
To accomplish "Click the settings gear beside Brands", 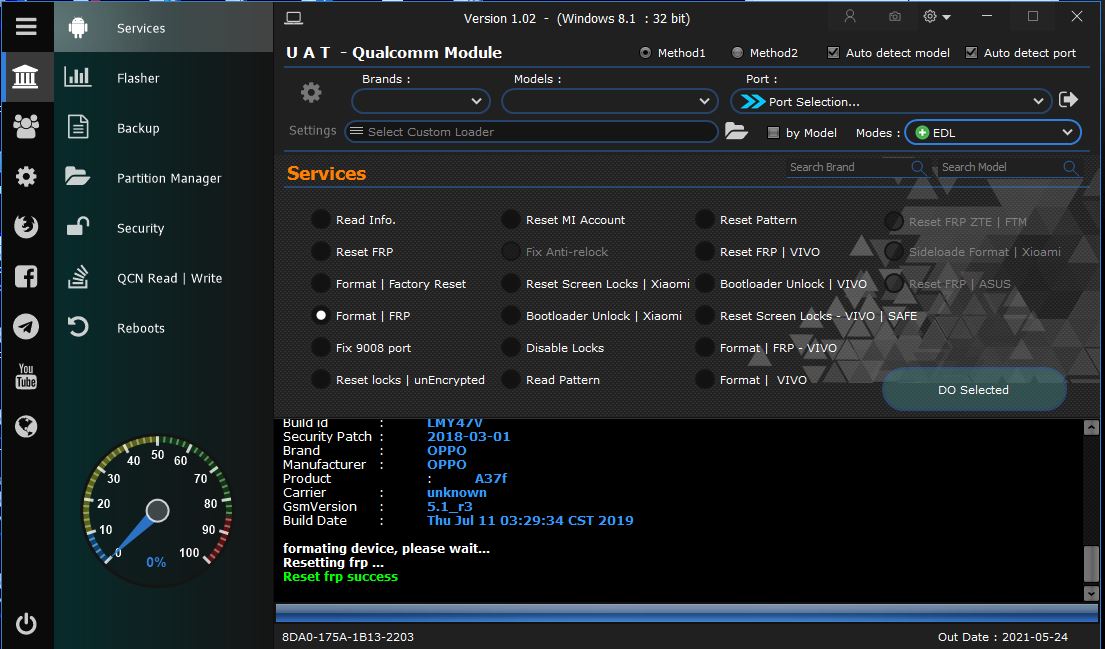I will (311, 92).
